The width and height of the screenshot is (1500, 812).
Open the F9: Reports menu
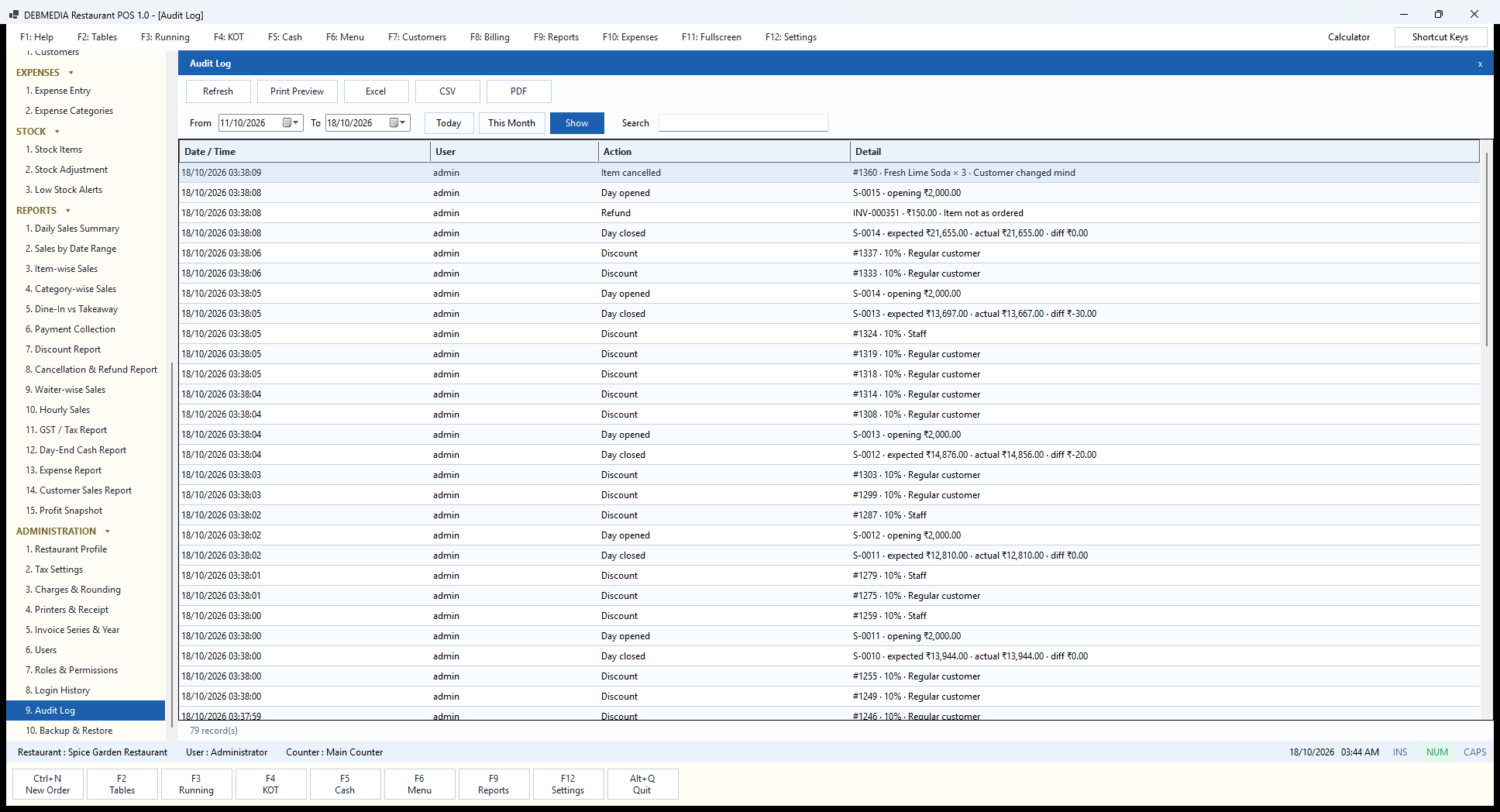[x=556, y=37]
